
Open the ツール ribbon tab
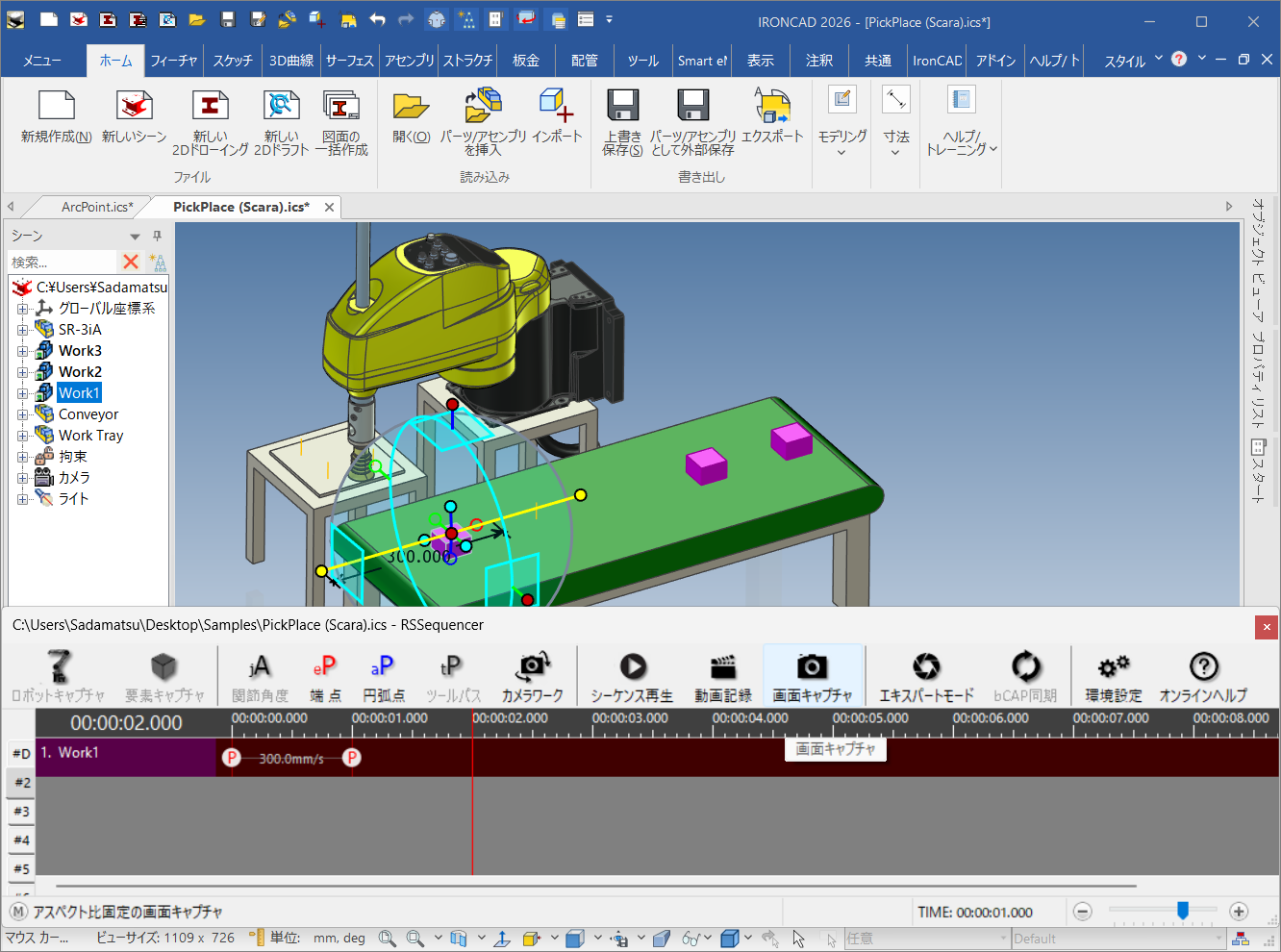(x=643, y=61)
